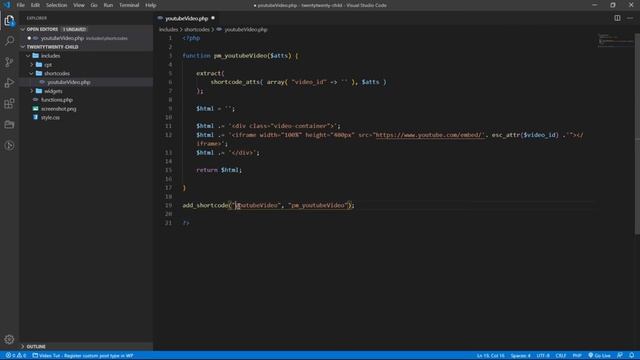Click the Explorer panel title

coord(36,18)
